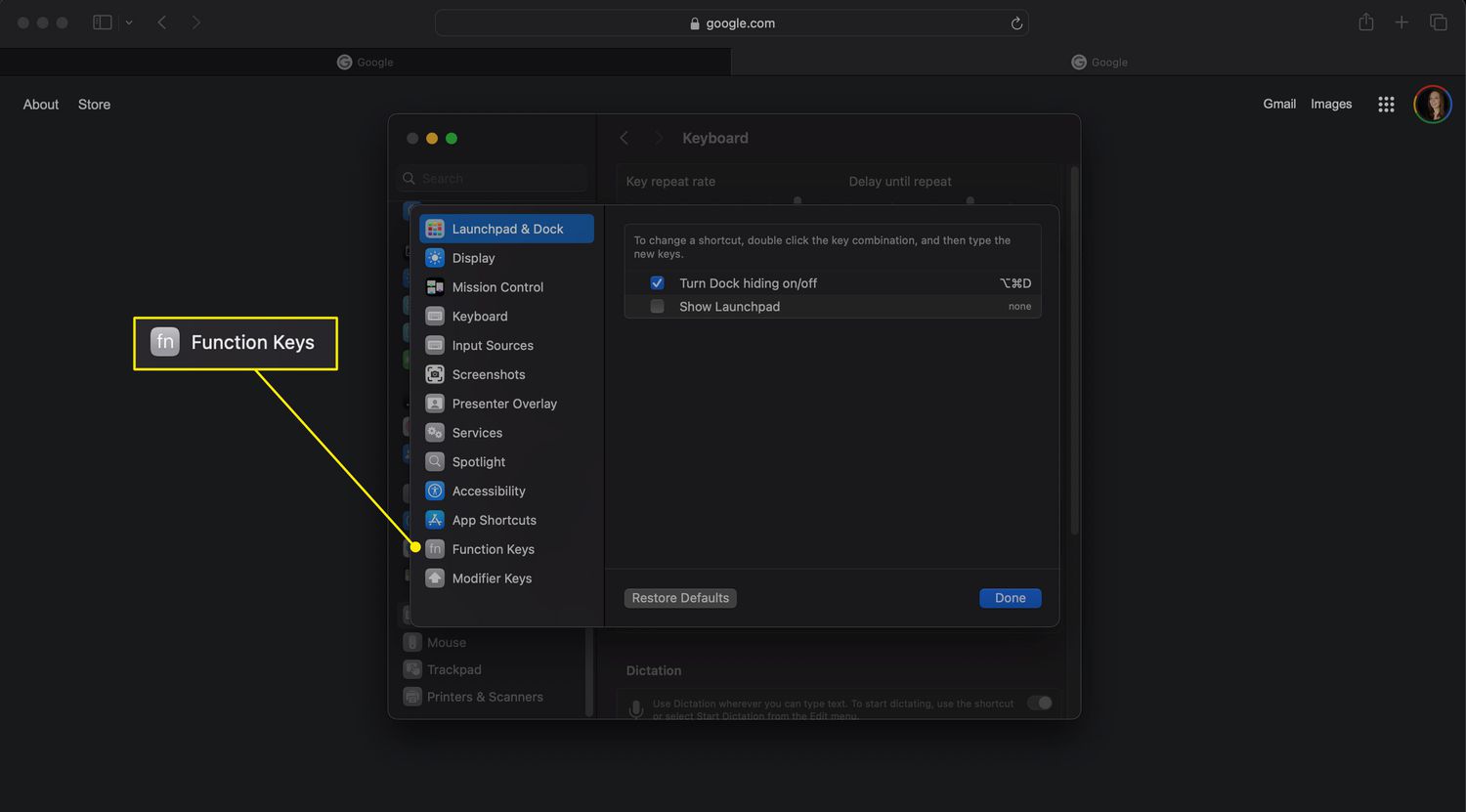Go back using Keyboard settings chevron

625,138
